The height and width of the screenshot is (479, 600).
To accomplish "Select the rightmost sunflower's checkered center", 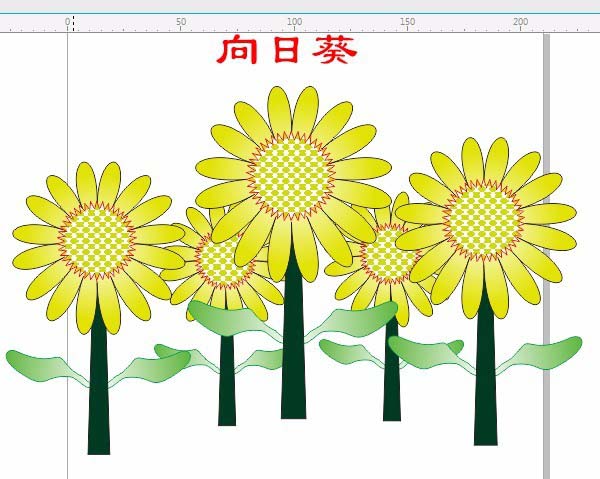I will point(484,220).
